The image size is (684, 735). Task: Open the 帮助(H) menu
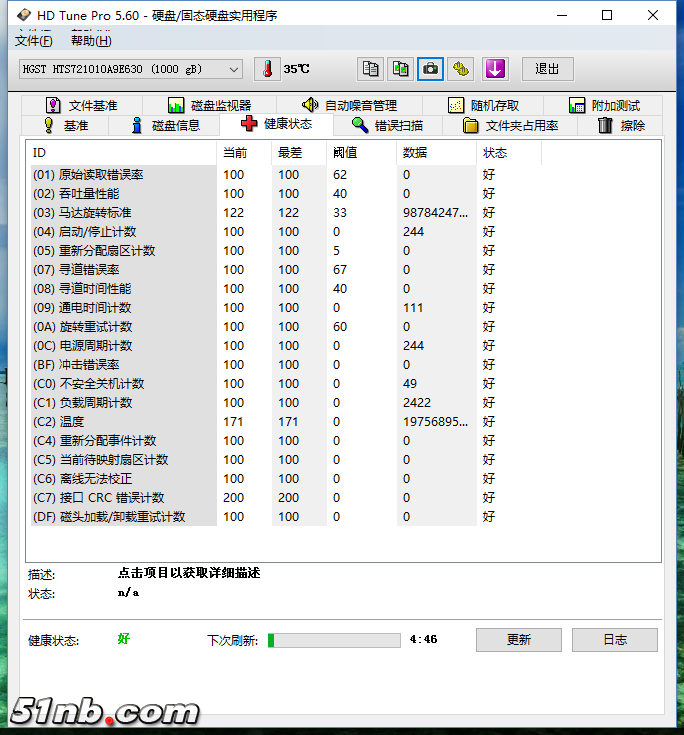click(91, 41)
